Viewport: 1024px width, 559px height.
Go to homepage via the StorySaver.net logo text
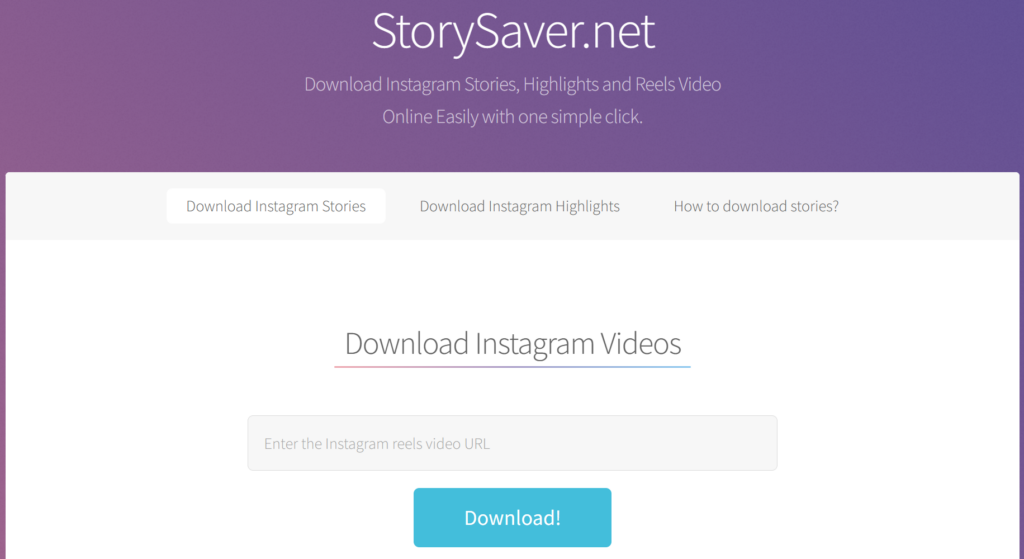513,31
